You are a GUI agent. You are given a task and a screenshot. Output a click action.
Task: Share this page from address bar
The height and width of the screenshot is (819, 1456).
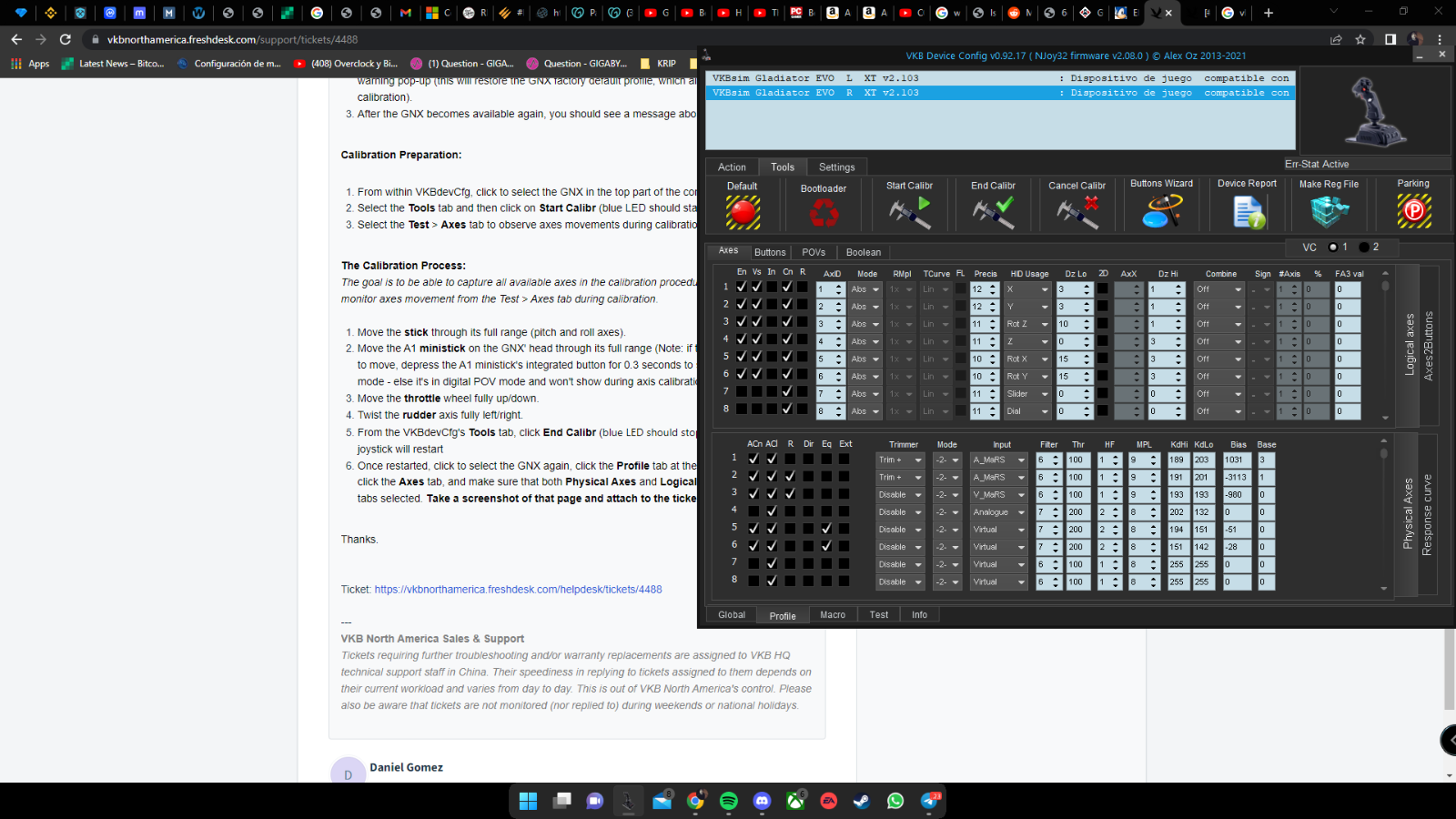pyautogui.click(x=1336, y=39)
